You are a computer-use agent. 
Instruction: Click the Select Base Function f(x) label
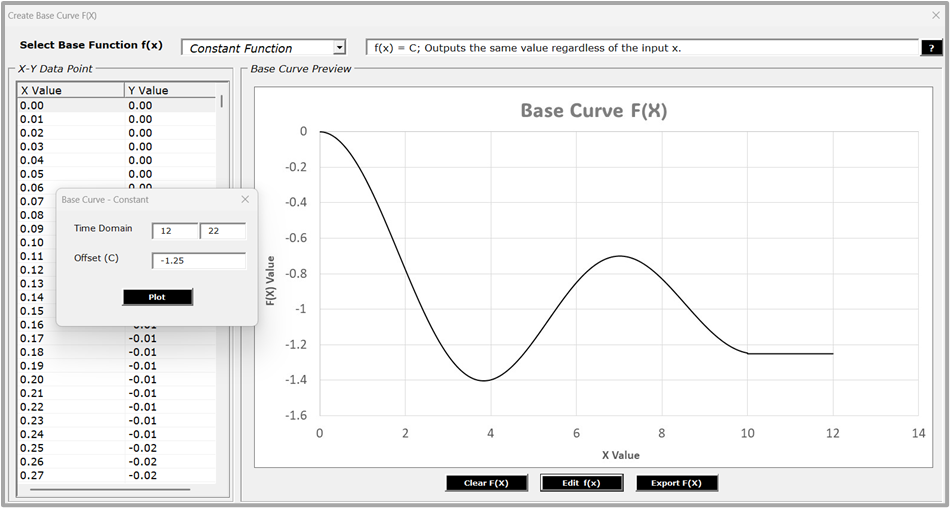tap(91, 45)
